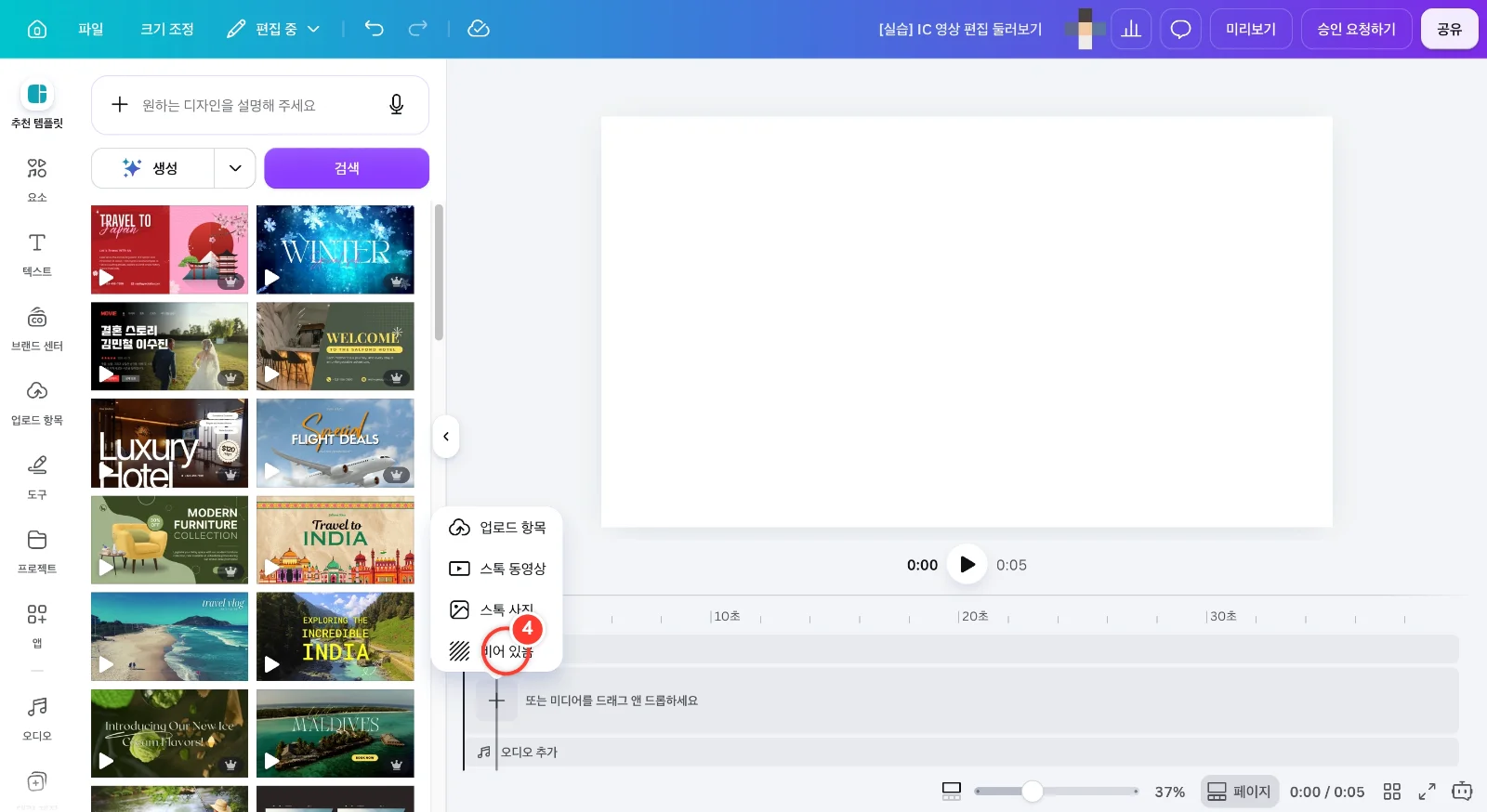
Task: Open 프로젝트 folder panel
Action: (37, 551)
